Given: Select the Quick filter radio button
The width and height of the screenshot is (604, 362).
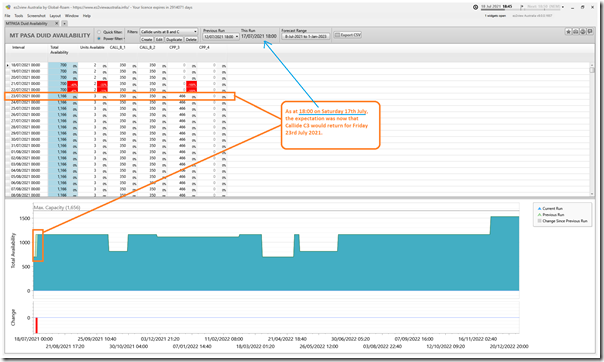Looking at the screenshot, I should (x=99, y=32).
